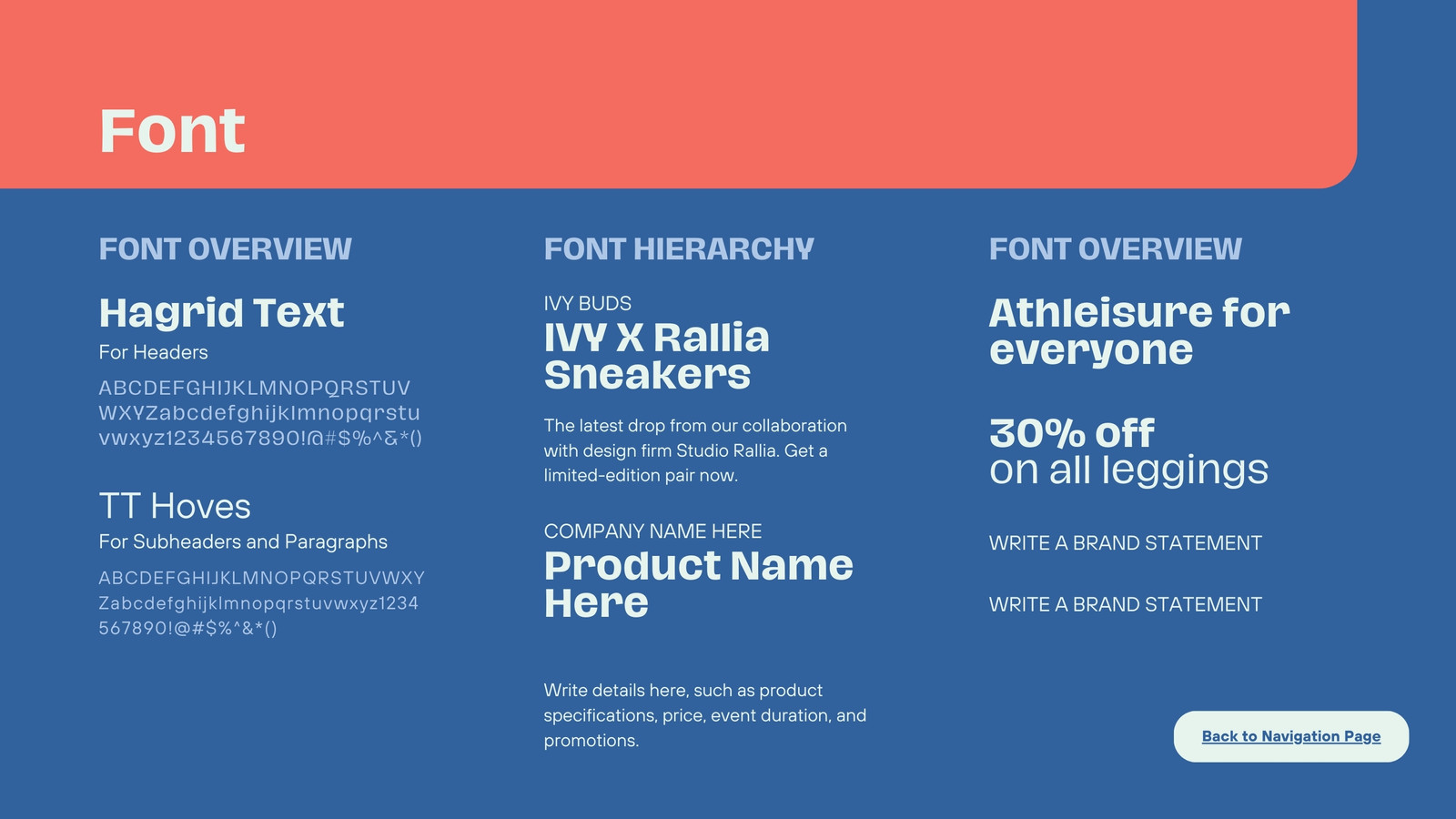Click the first 'WRITE A BRAND STATEMENT' line

tap(1126, 543)
